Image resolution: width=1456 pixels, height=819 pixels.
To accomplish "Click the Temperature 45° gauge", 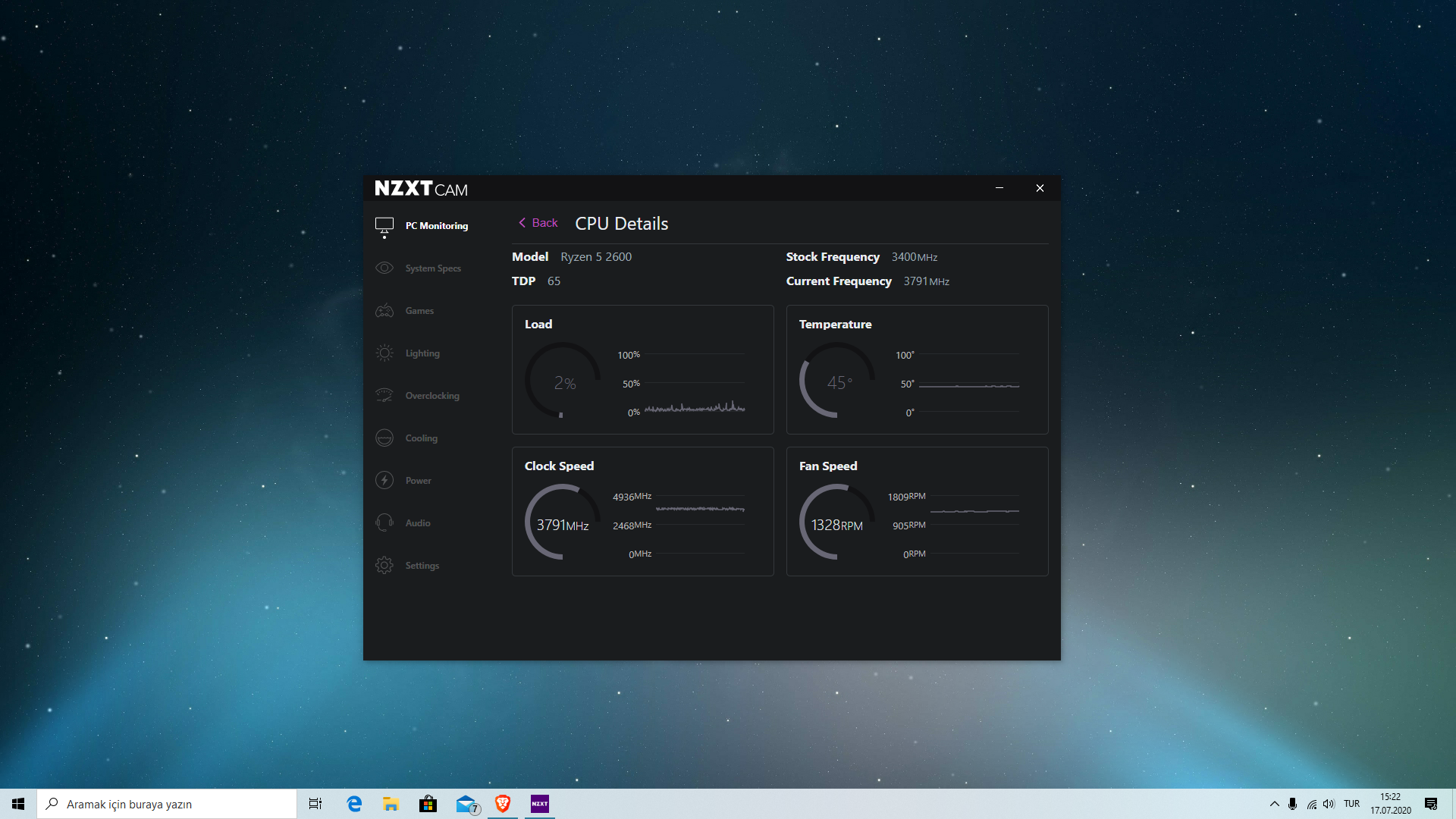I will (x=837, y=380).
